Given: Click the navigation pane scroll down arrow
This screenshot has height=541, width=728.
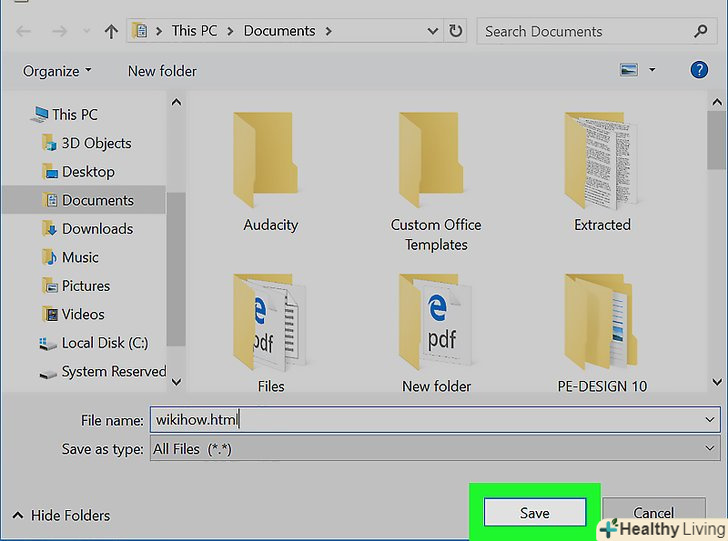Looking at the screenshot, I should coord(176,381).
